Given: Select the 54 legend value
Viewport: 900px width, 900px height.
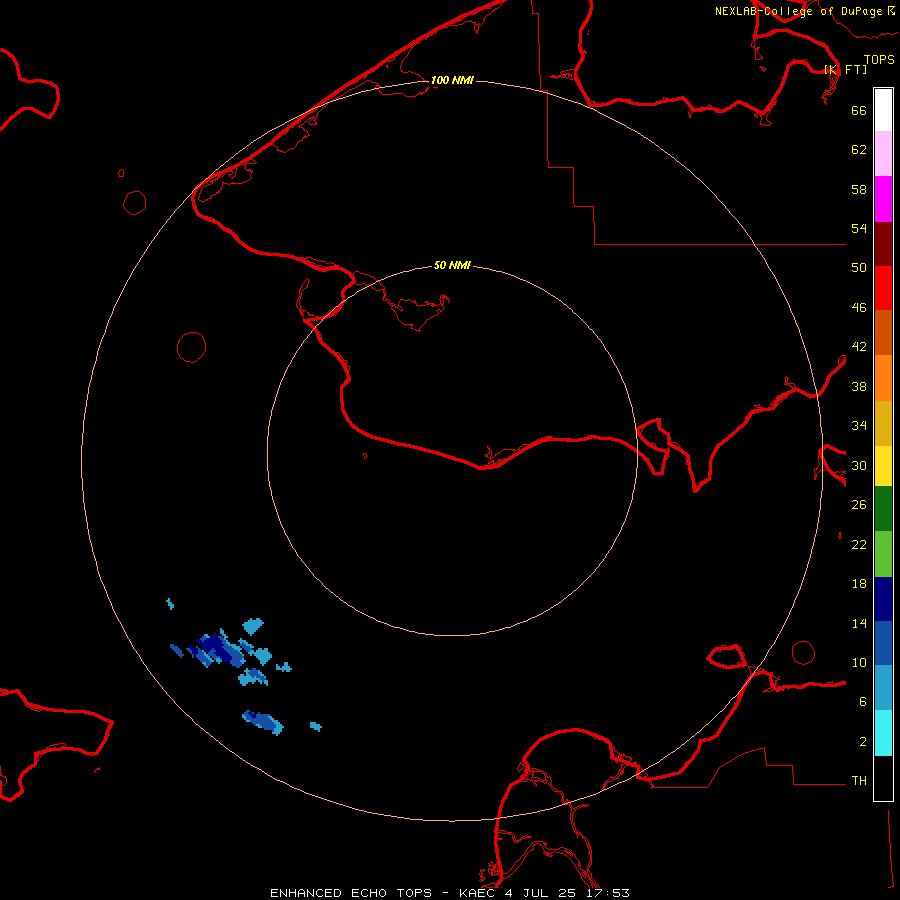Looking at the screenshot, I should click(x=859, y=228).
